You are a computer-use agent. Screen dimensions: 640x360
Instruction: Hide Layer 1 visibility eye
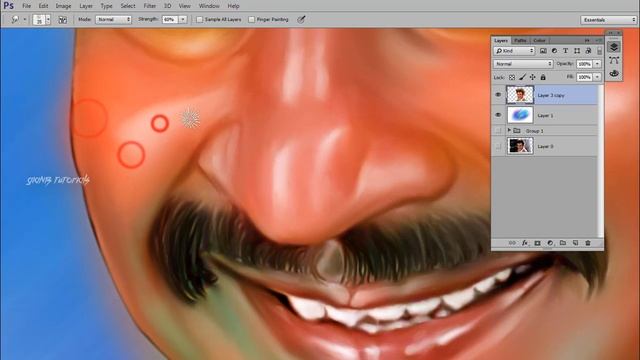click(x=498, y=115)
